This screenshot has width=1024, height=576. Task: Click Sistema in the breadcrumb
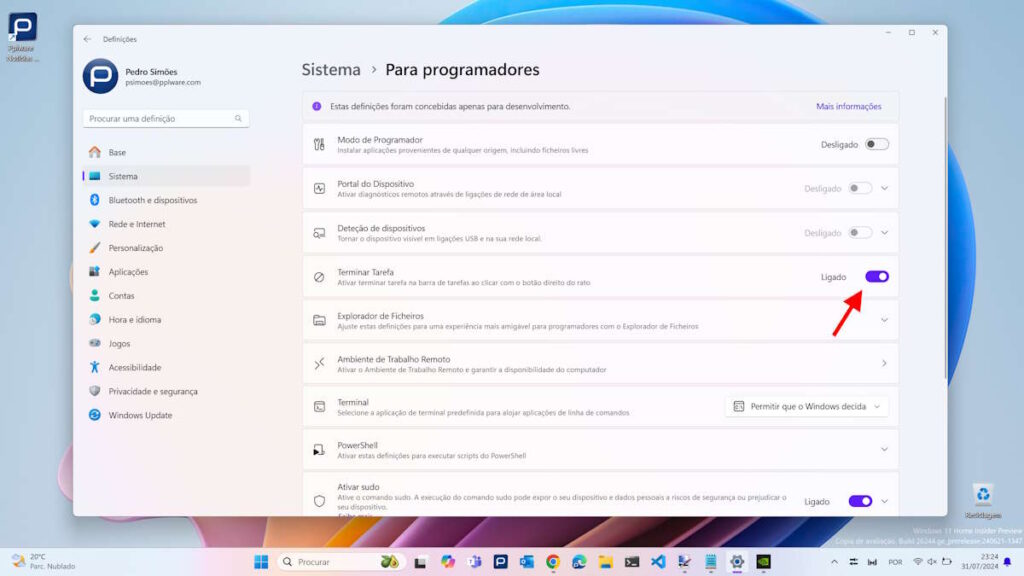(331, 69)
